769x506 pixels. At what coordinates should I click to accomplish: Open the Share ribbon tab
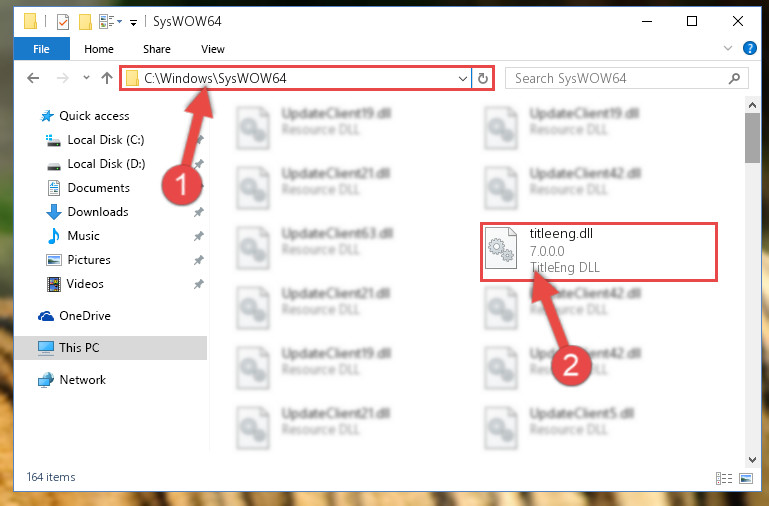(157, 49)
